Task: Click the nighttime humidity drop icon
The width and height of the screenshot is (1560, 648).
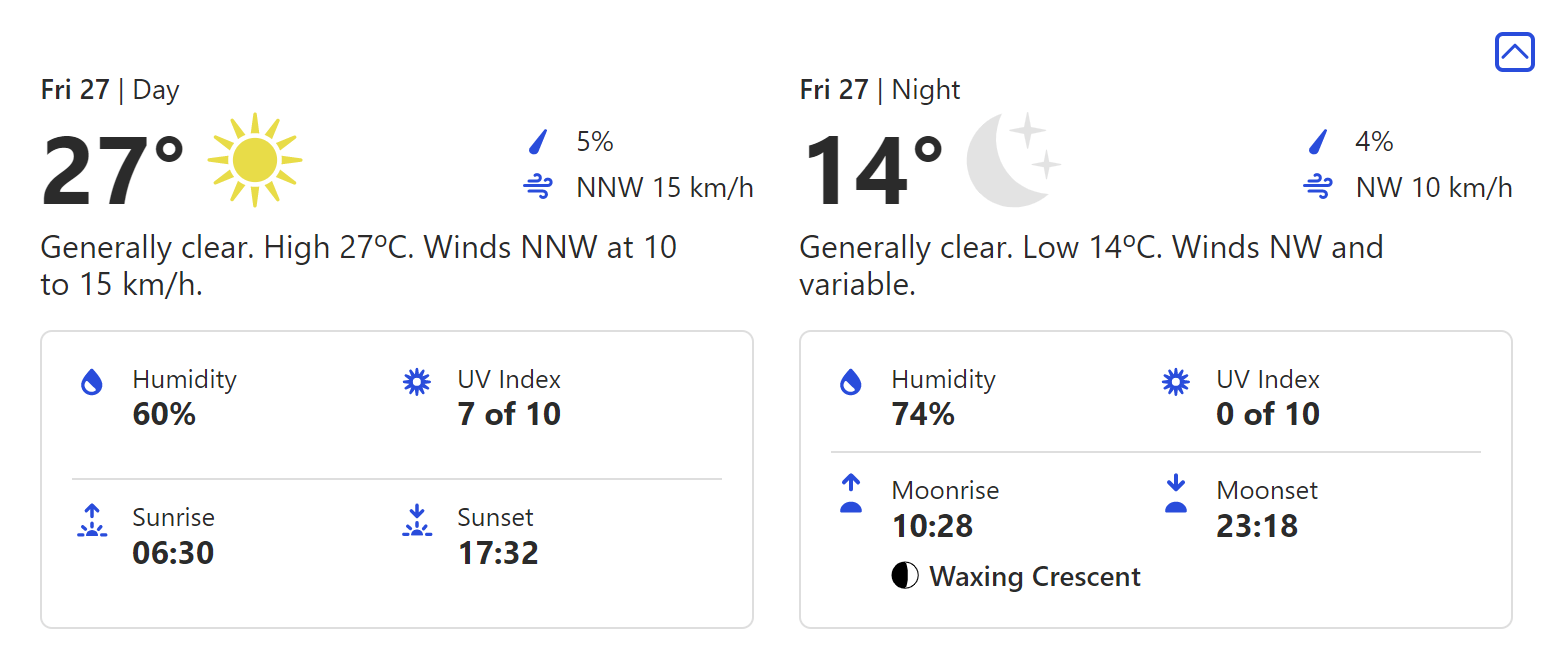Action: tap(851, 381)
